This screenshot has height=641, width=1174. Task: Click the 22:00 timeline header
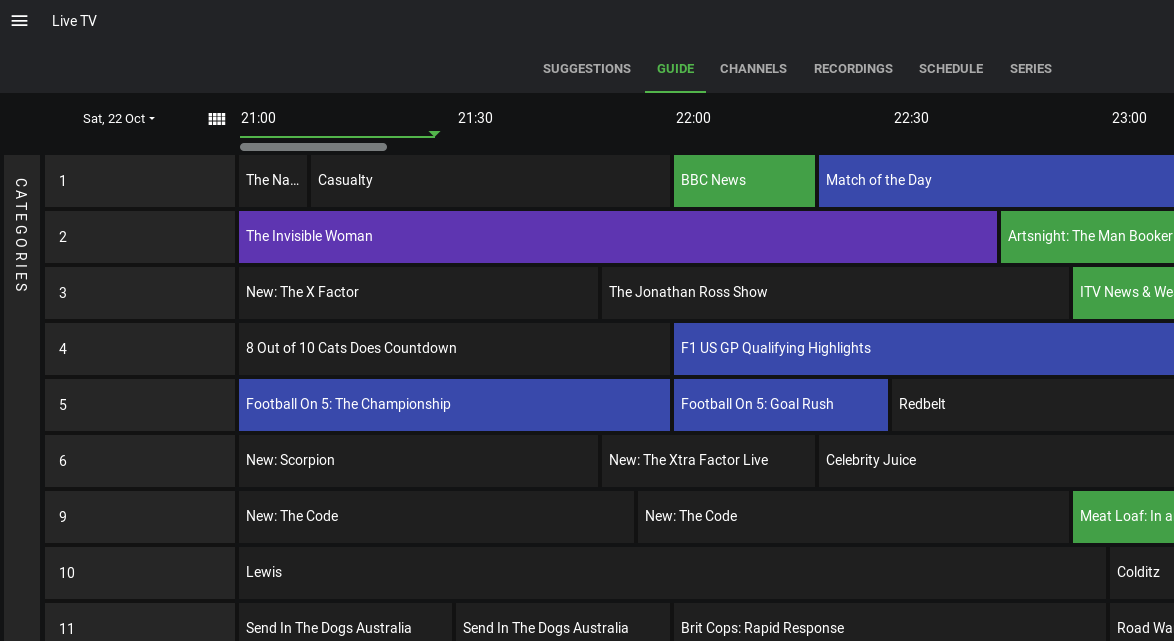click(693, 118)
